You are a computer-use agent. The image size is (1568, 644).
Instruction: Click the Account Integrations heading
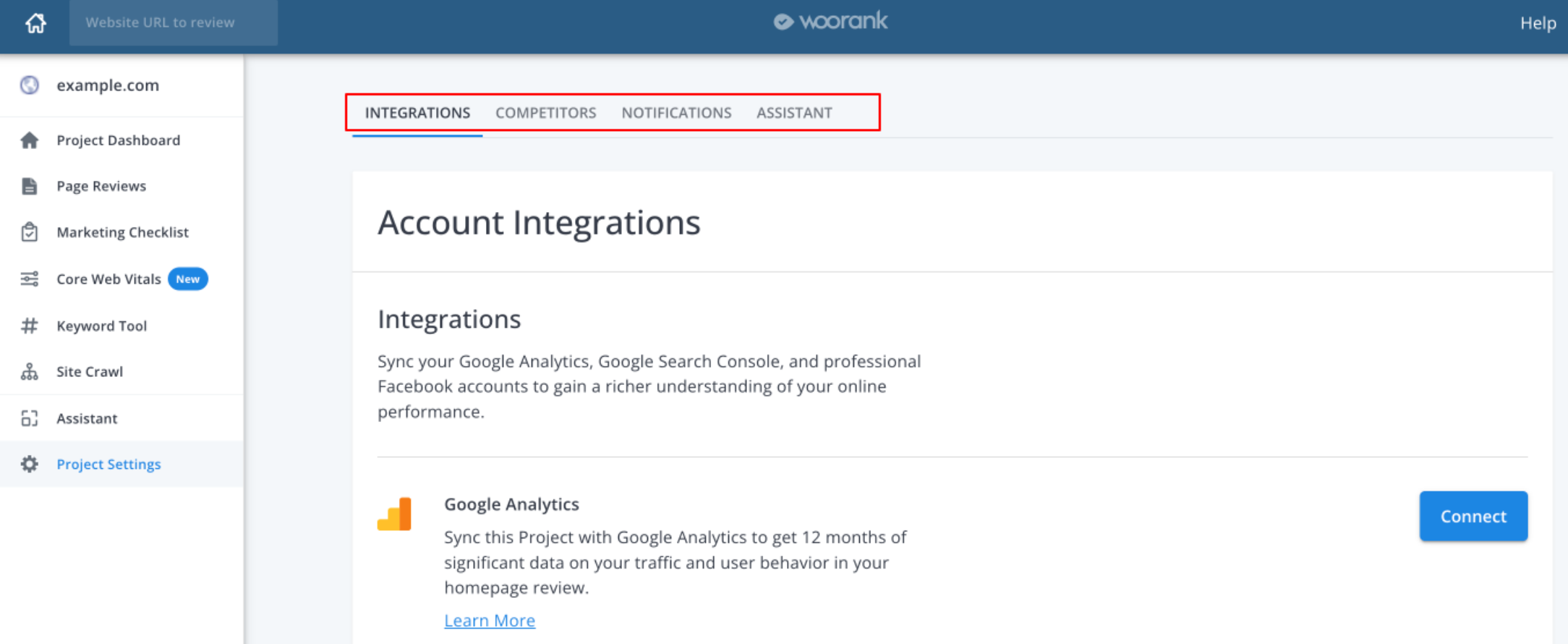pos(539,223)
